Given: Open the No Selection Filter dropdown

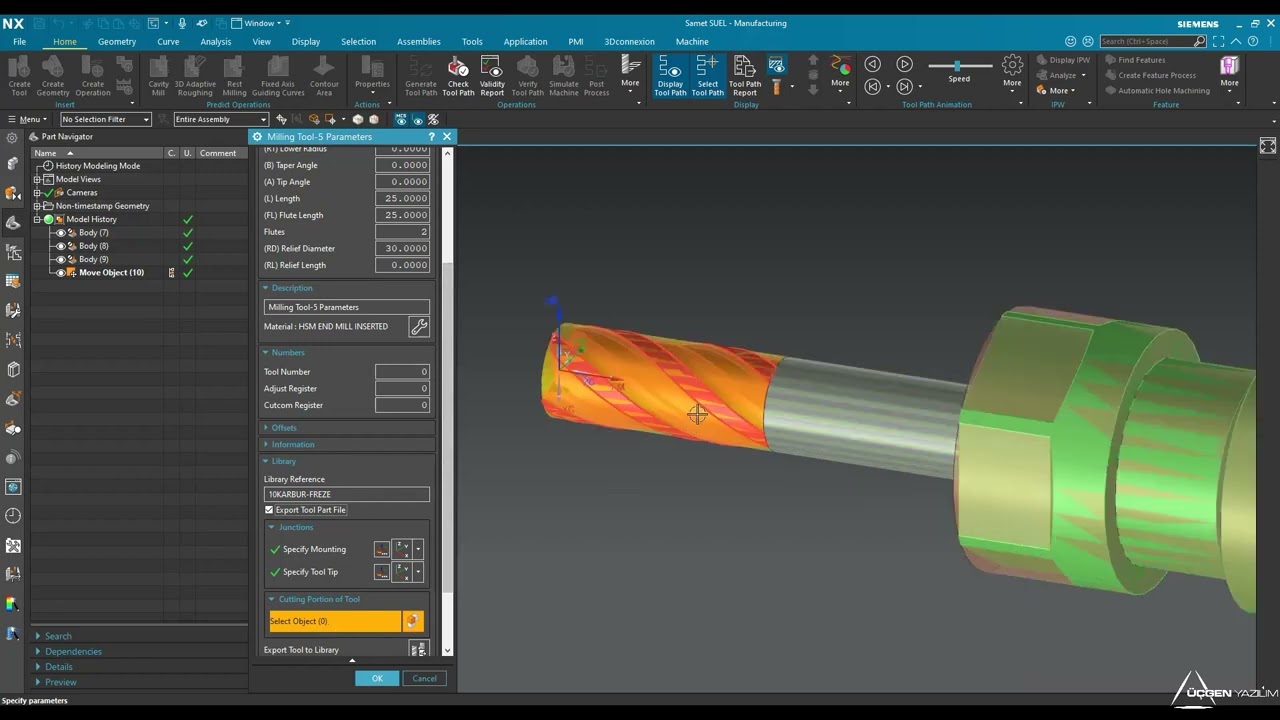Looking at the screenshot, I should pos(105,120).
